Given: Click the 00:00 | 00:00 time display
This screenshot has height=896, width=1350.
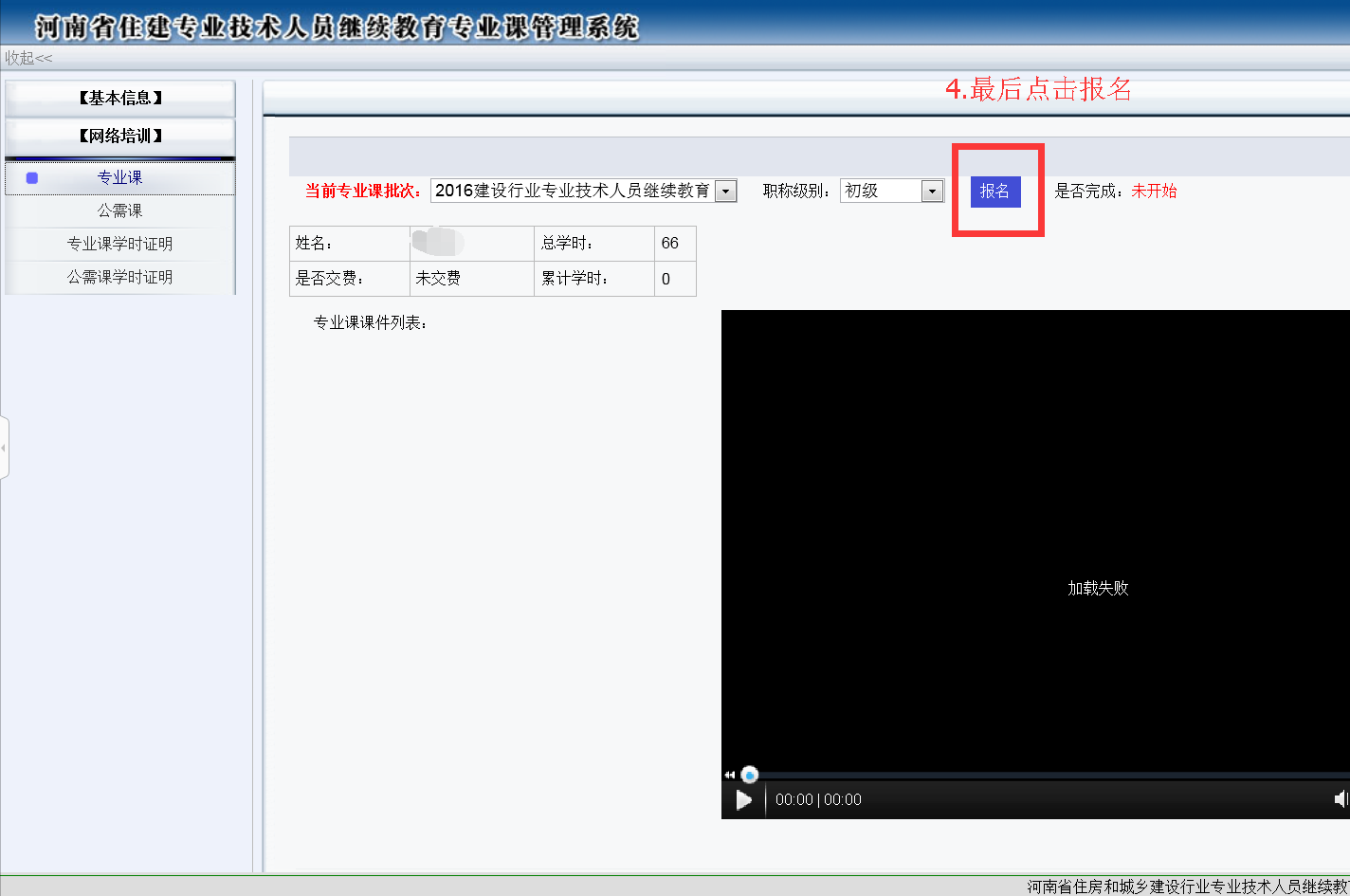Looking at the screenshot, I should 818,799.
